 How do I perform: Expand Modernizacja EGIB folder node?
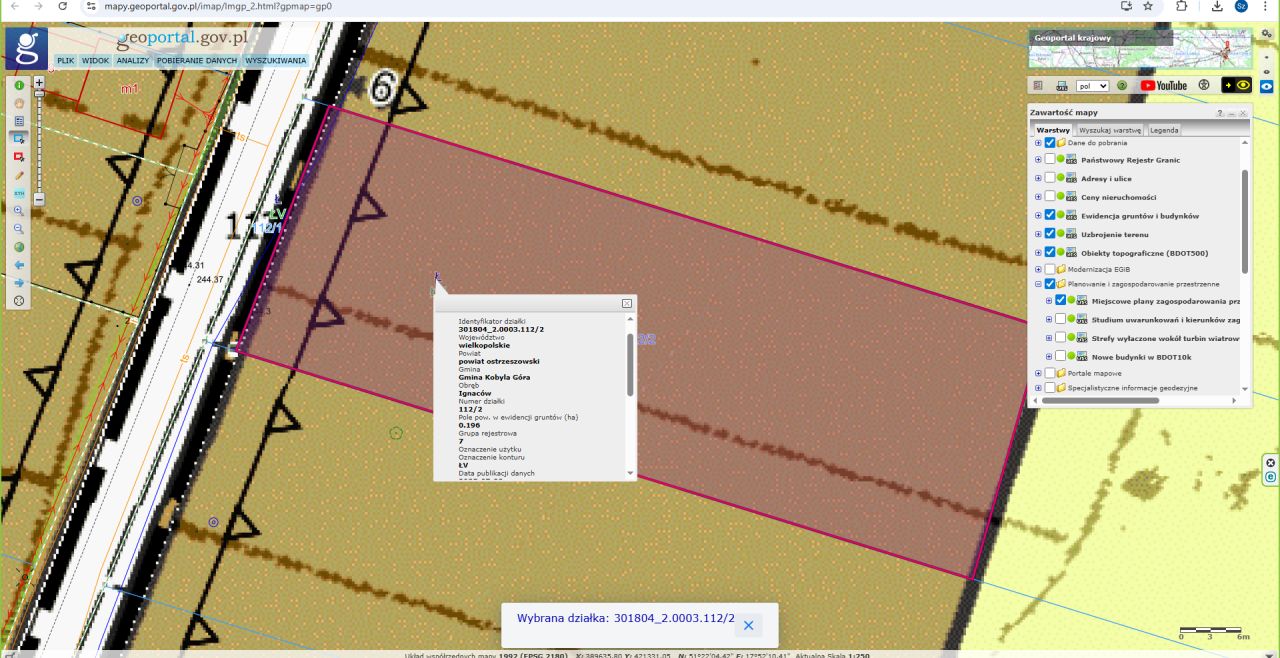pyautogui.click(x=1039, y=269)
